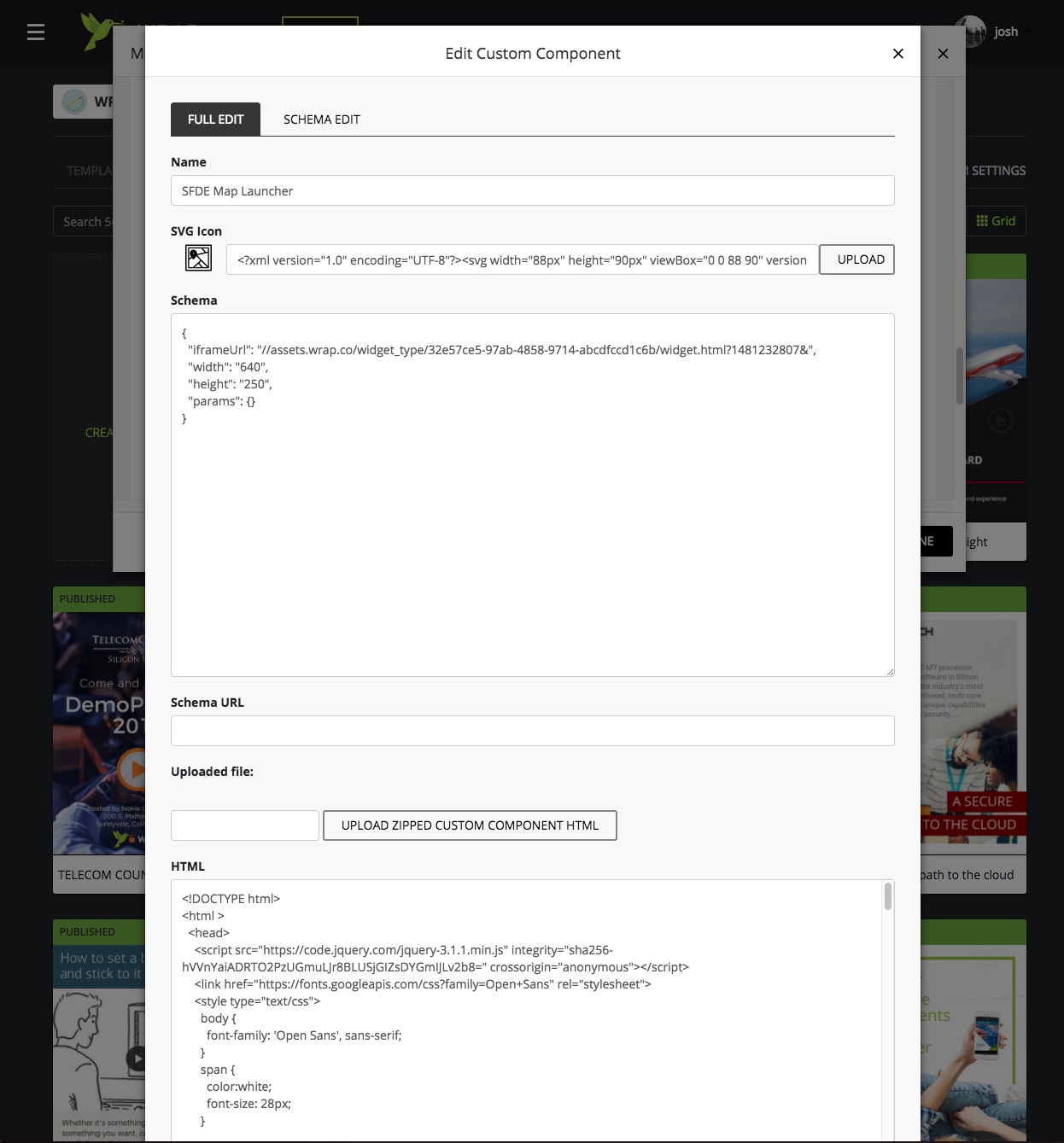Click the josh username label
Image resolution: width=1064 pixels, height=1143 pixels.
coord(1006,32)
